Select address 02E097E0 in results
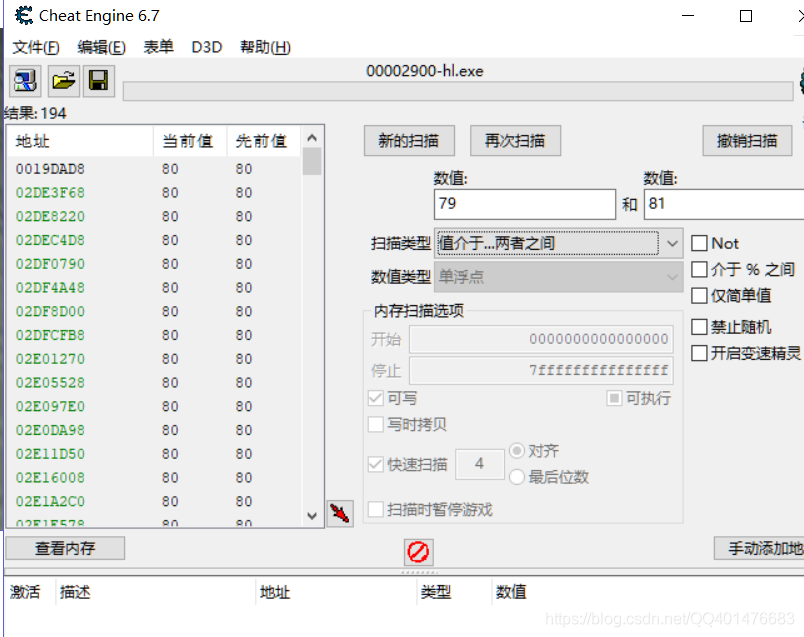804x637 pixels. point(50,406)
